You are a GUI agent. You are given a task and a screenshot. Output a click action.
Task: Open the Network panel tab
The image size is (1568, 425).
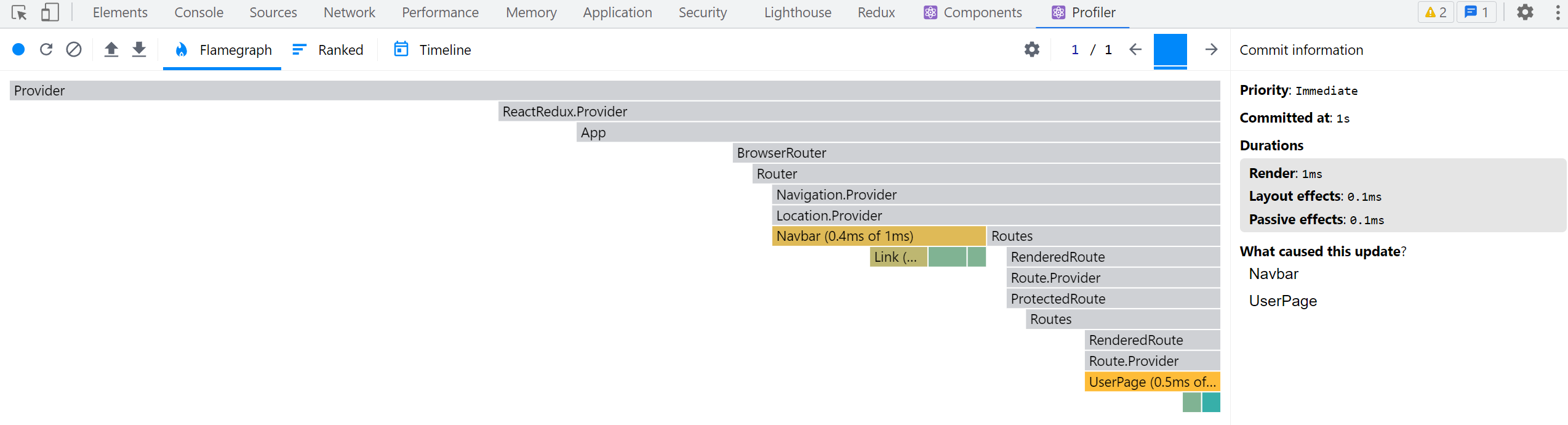(x=349, y=12)
